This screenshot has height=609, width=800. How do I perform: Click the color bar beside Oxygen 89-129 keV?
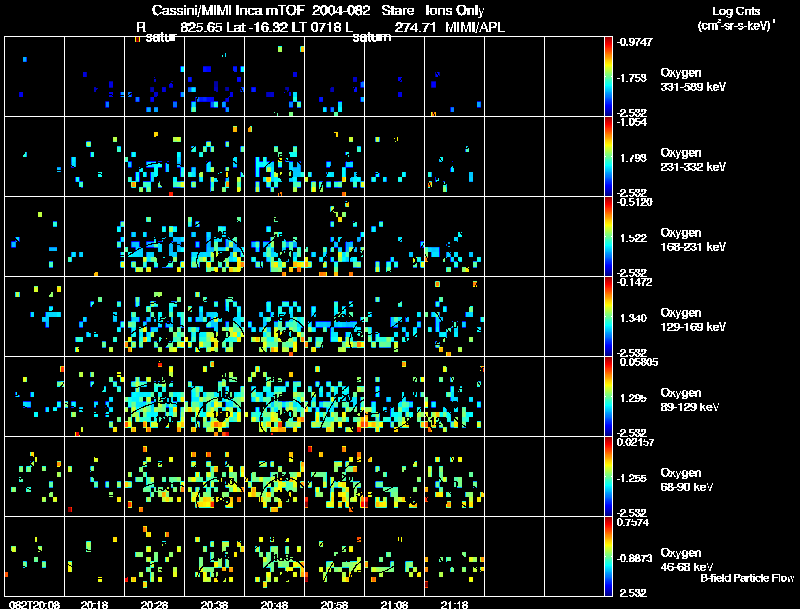point(608,396)
